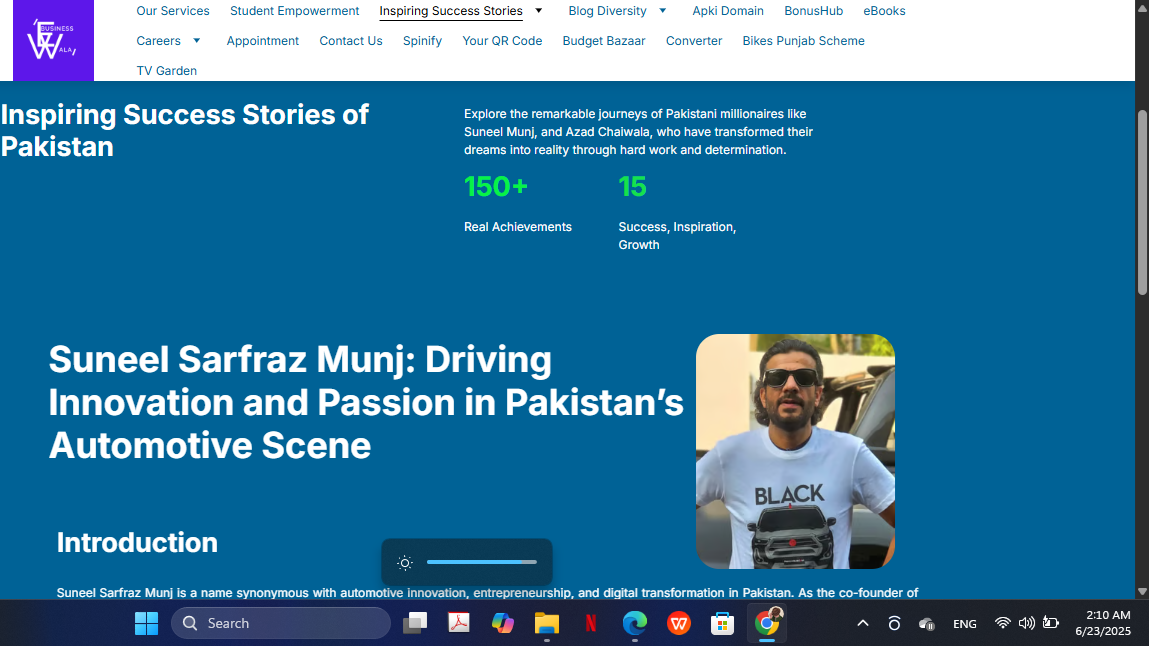Click the Business Wala logo
This screenshot has width=1149, height=646.
(x=53, y=40)
